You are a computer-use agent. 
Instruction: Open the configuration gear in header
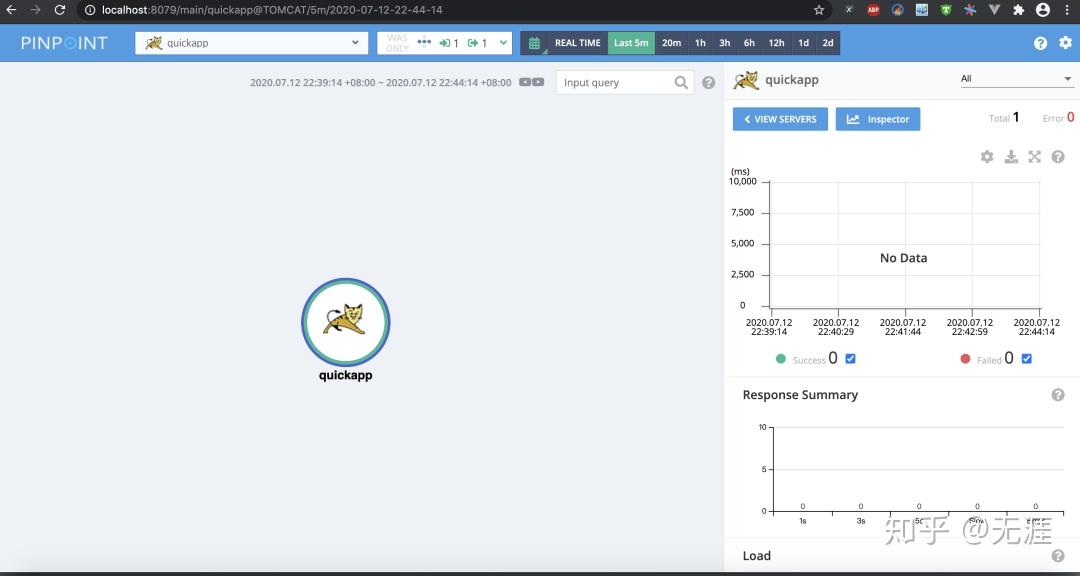[1066, 43]
